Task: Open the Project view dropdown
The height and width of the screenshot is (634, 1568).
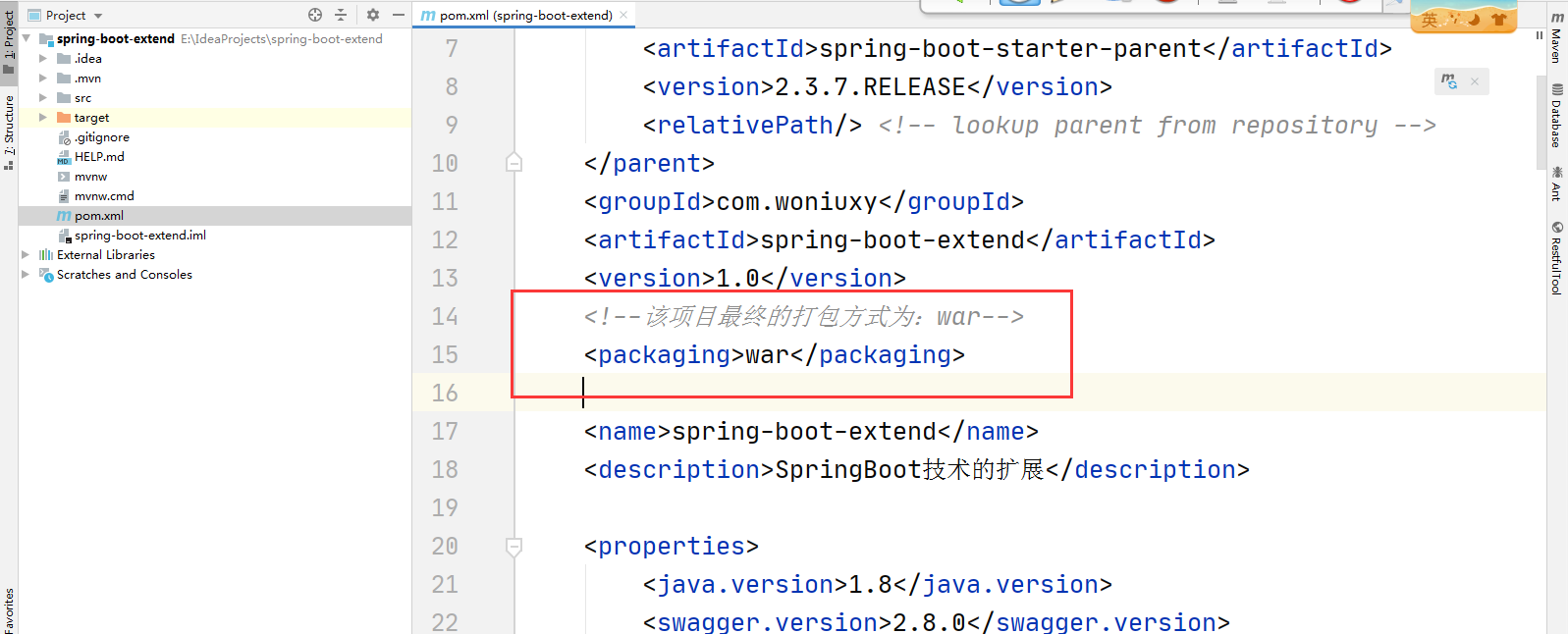Action: (98, 16)
